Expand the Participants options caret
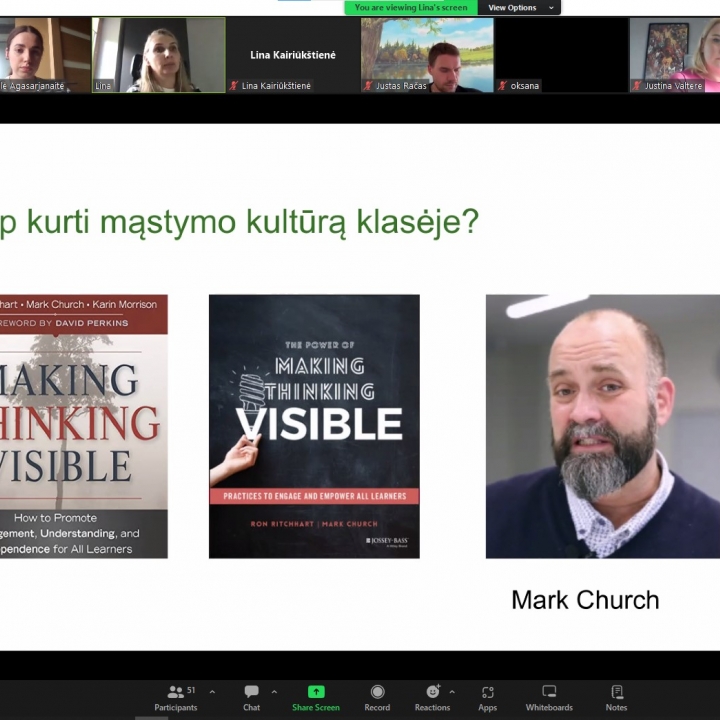The width and height of the screenshot is (720, 720). pyautogui.click(x=212, y=692)
